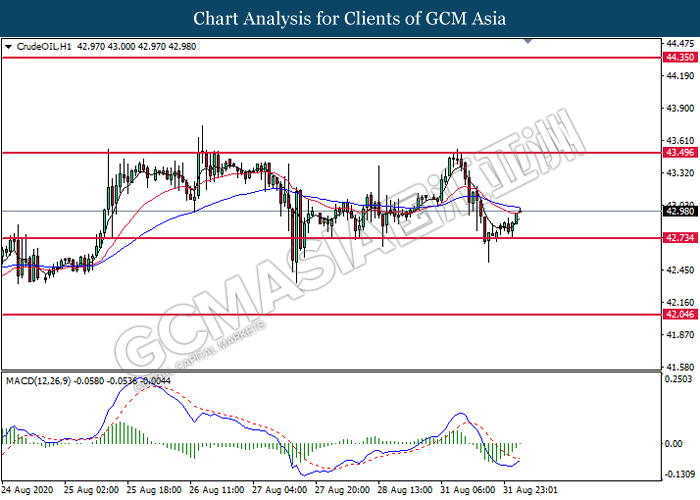Viewport: 700px width, 500px height.
Task: Click the 31 Aug 23:01 time label
Action: (x=532, y=491)
